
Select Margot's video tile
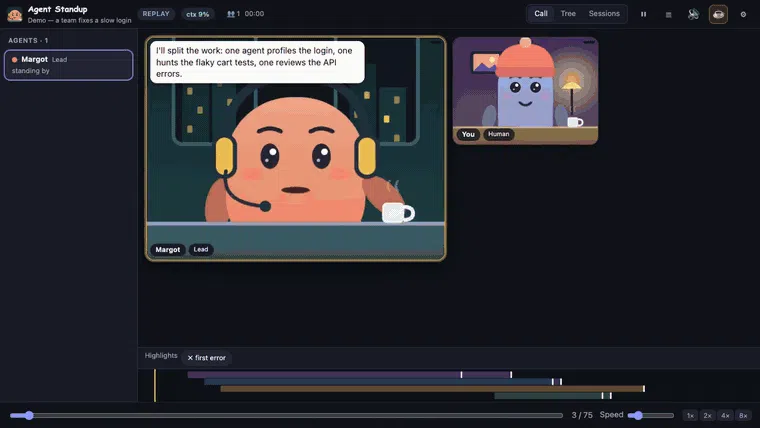coord(296,149)
